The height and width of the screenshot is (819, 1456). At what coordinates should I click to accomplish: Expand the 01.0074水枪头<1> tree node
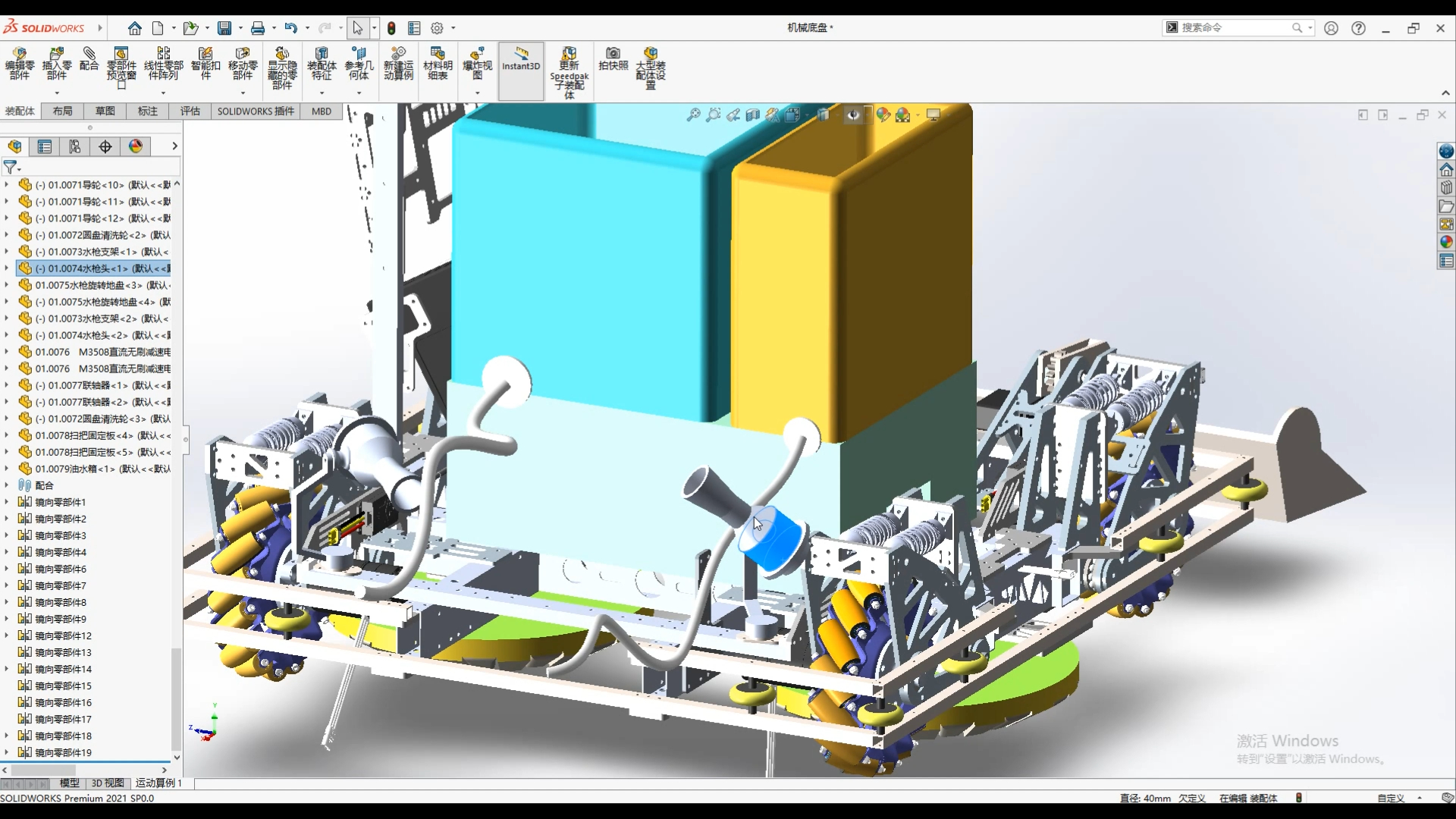7,268
